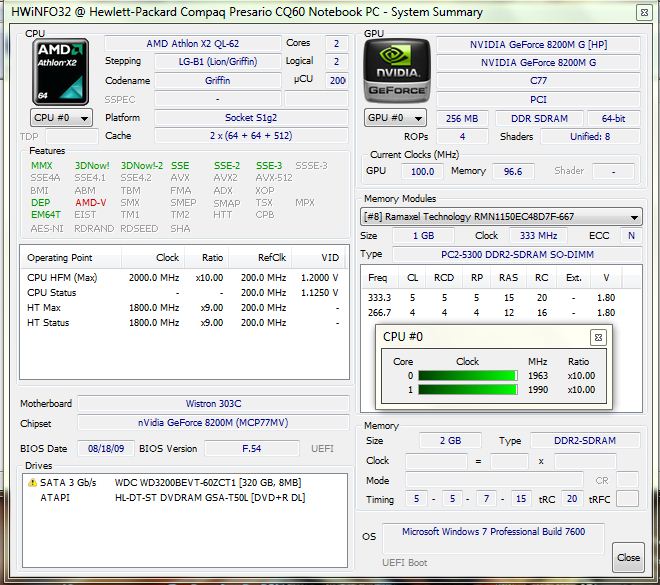Click the PC2-5300 DDR2-SDRAM SO-DIMM type field
This screenshot has width=660, height=585.
[517, 255]
